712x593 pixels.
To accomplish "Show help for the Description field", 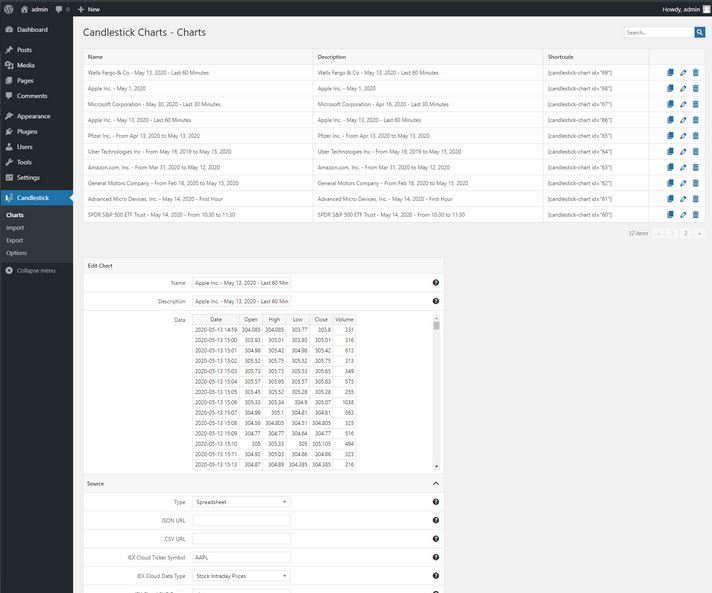I will click(435, 301).
